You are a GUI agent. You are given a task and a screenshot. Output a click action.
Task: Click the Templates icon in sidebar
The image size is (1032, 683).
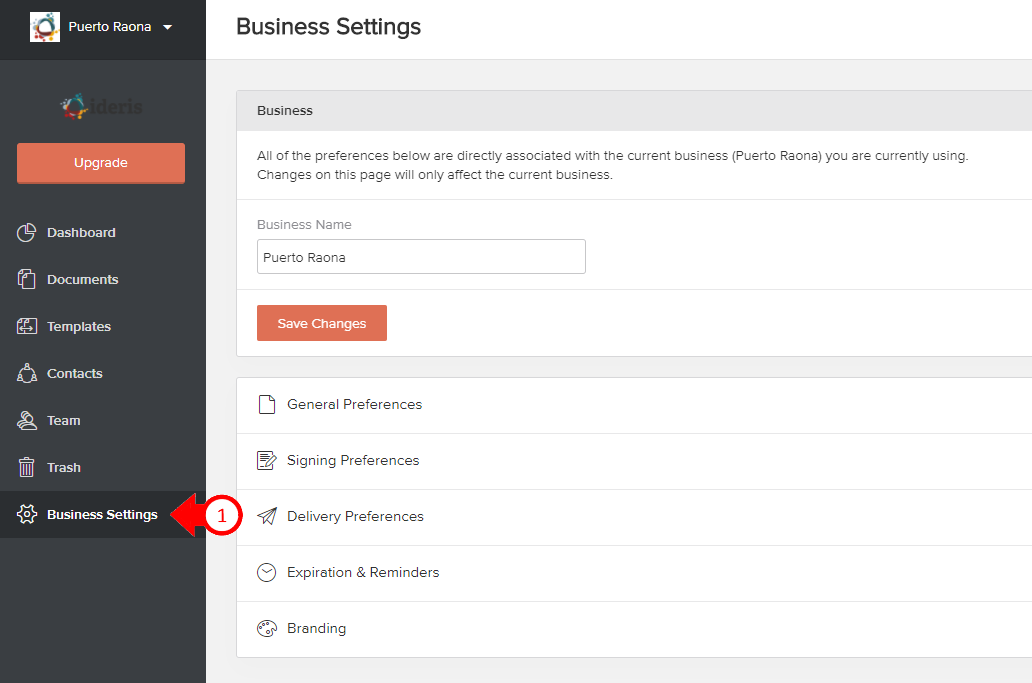27,327
